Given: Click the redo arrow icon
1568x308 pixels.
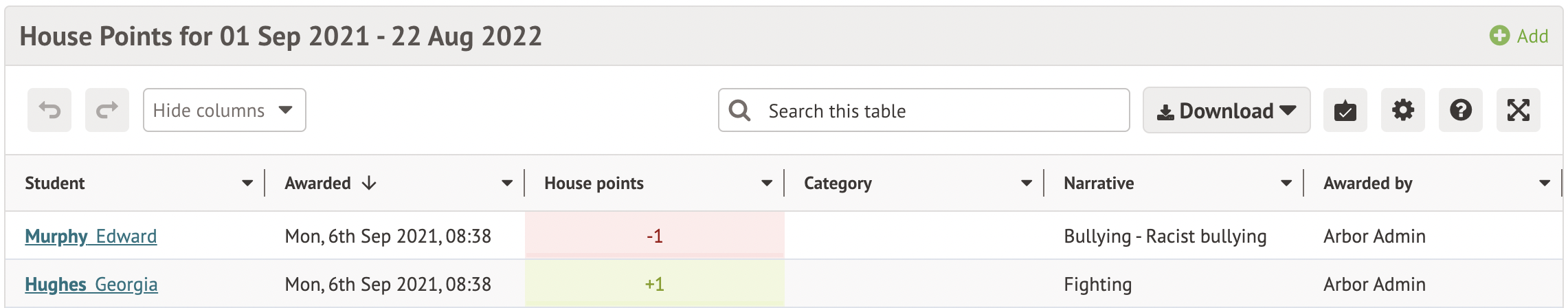Looking at the screenshot, I should pyautogui.click(x=107, y=110).
